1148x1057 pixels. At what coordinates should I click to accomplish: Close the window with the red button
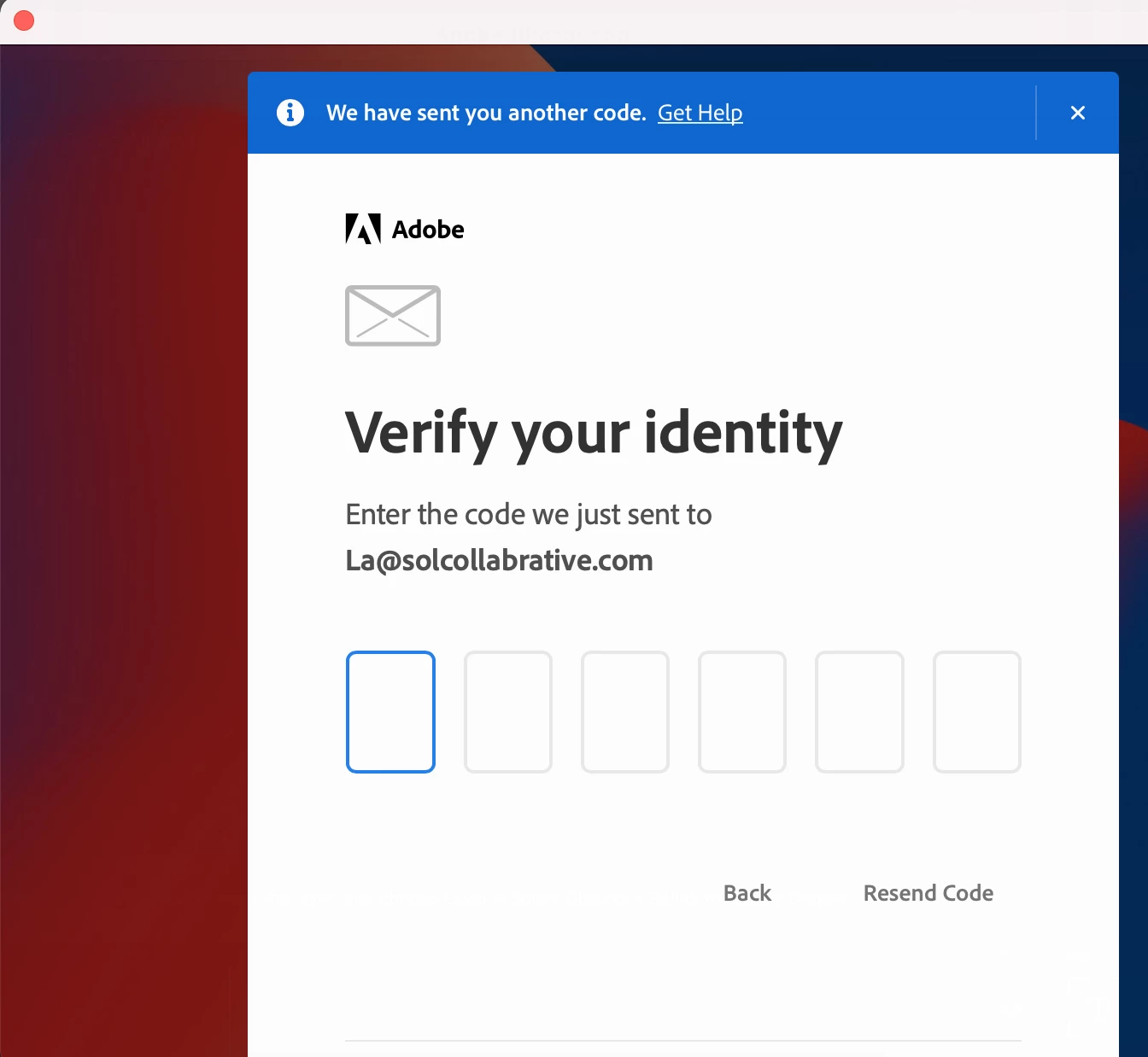click(24, 20)
